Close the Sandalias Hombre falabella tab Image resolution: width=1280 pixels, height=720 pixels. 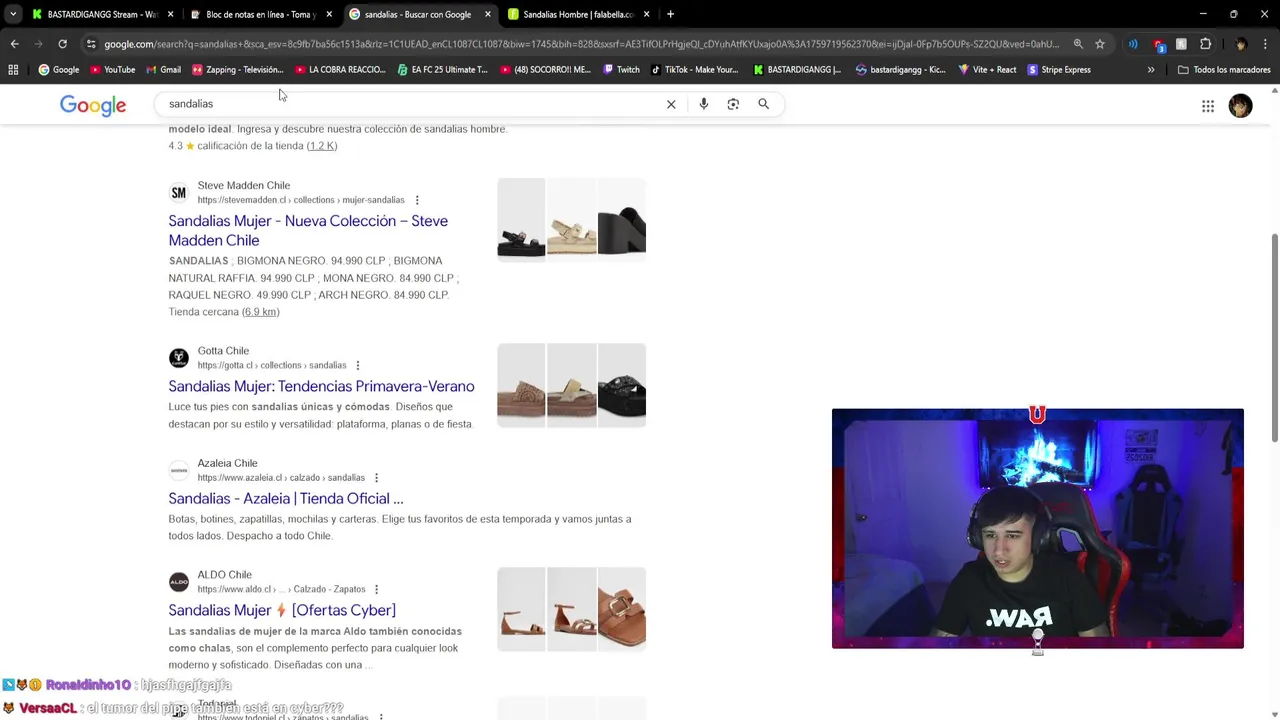point(646,14)
